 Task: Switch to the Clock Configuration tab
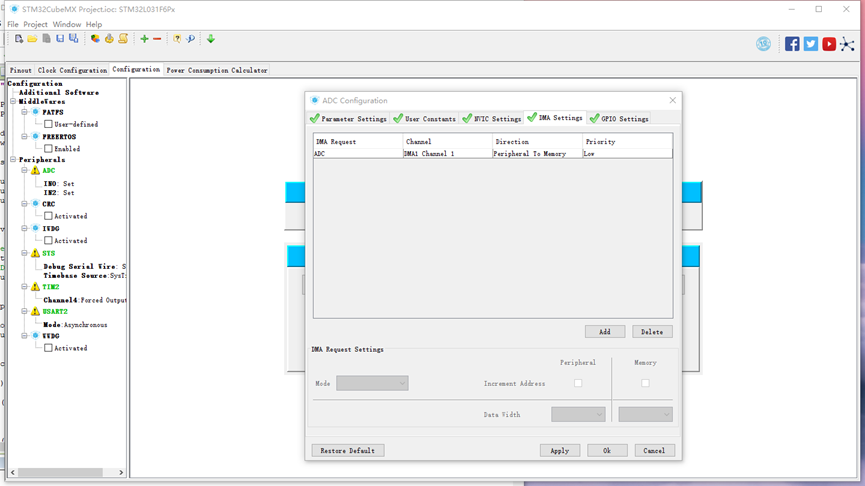point(72,70)
